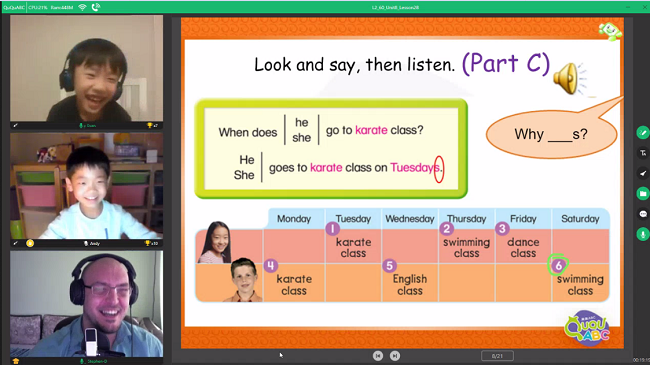Select the pen drawing tool in right sidebar

tap(643, 133)
